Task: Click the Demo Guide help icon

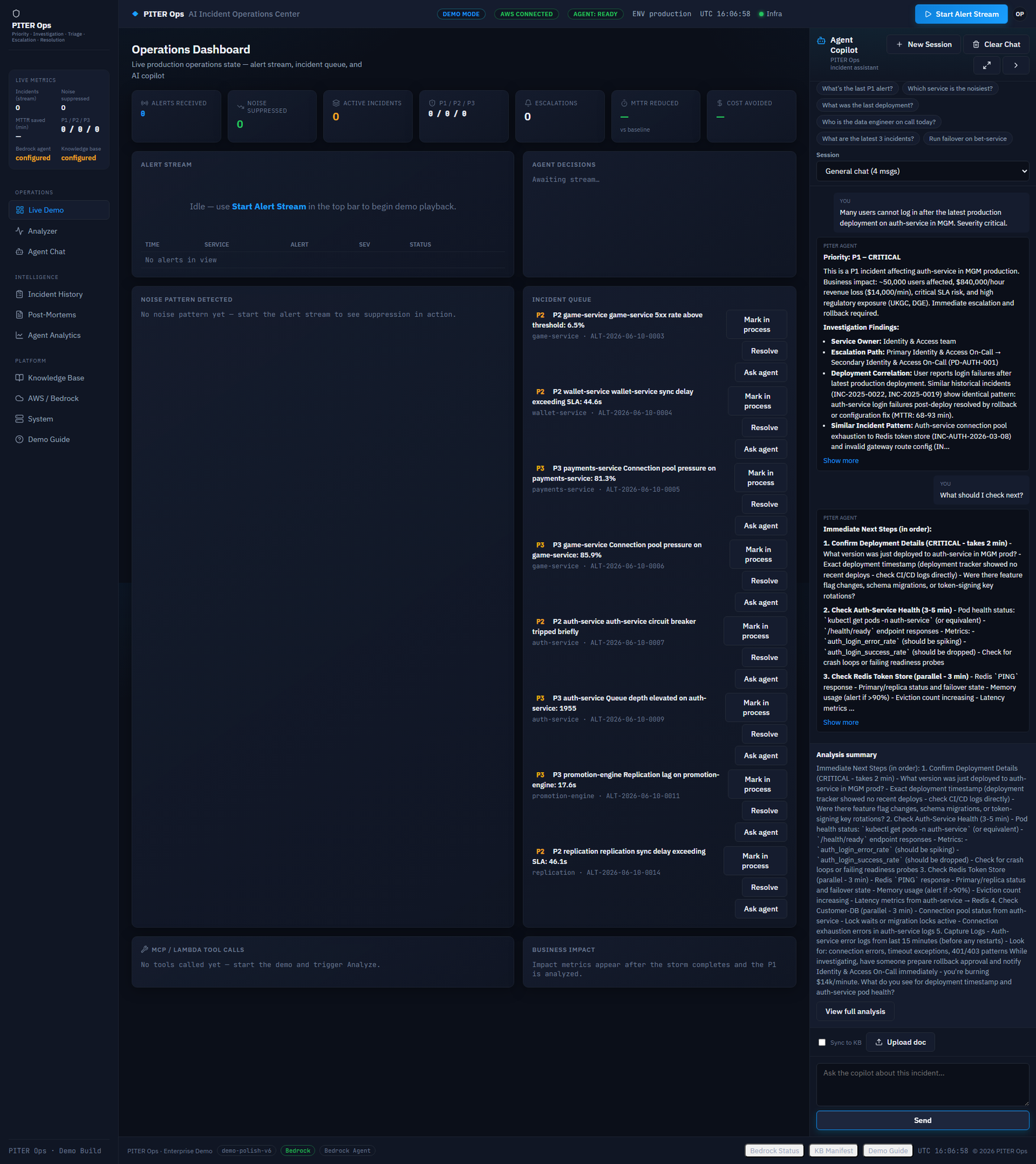Action: [x=19, y=439]
